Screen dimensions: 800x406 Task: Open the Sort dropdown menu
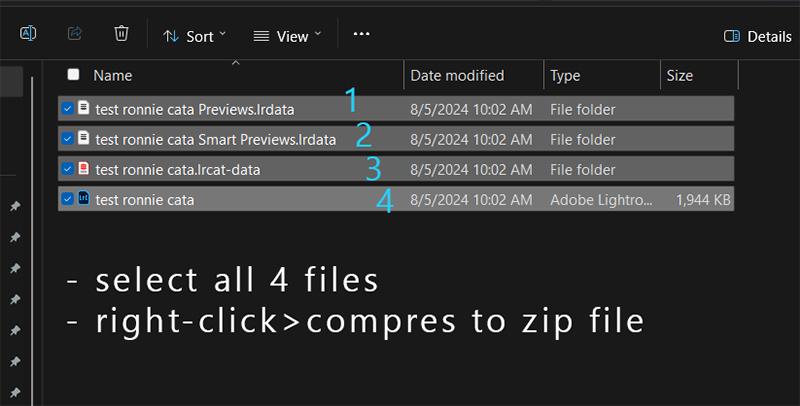point(194,36)
